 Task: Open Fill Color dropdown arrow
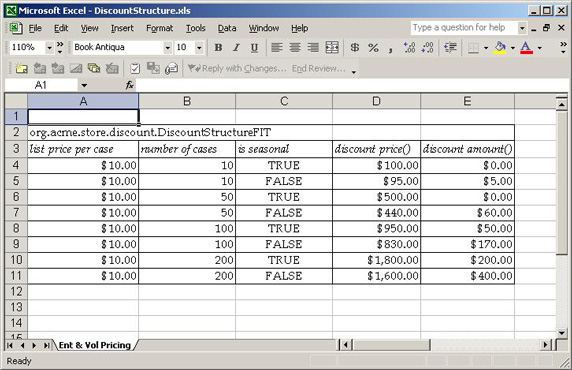(513, 48)
